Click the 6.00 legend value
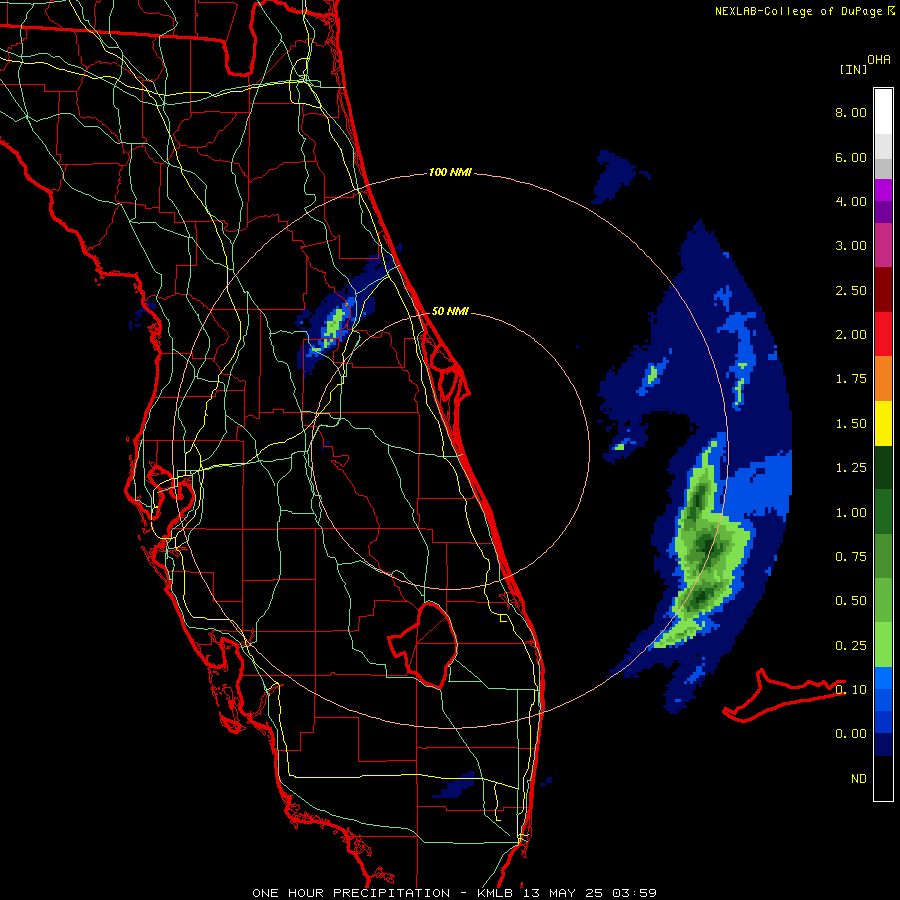This screenshot has width=900, height=900. (851, 157)
